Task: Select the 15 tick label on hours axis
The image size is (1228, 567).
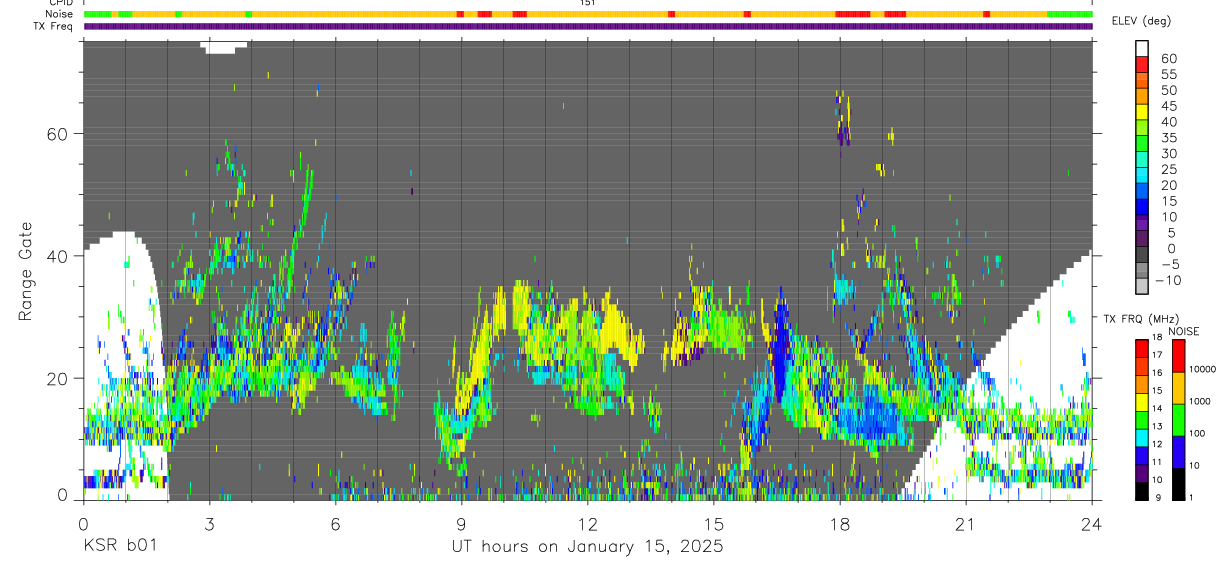Action: pyautogui.click(x=714, y=524)
